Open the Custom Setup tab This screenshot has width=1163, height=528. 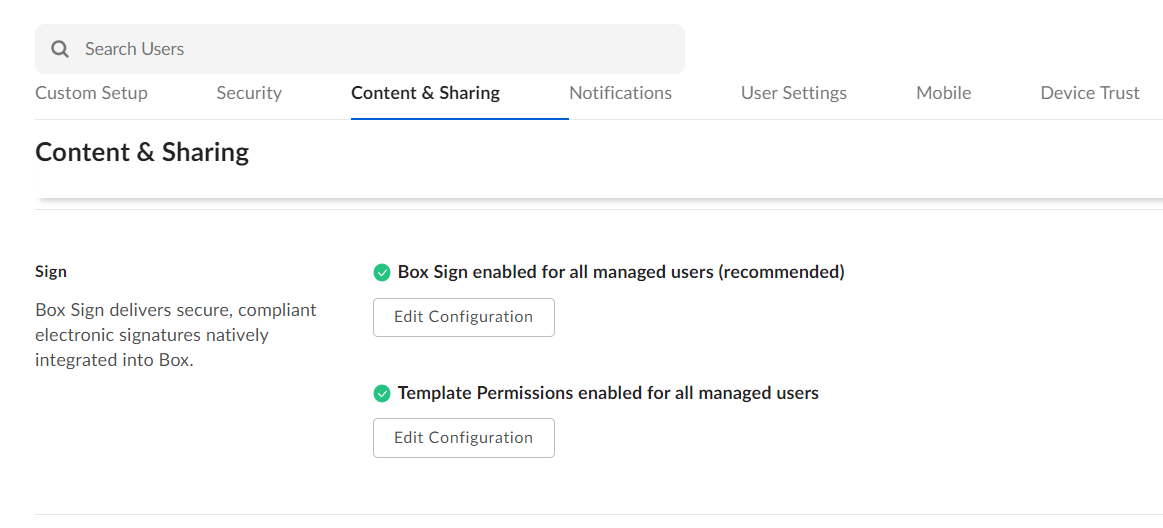(91, 93)
